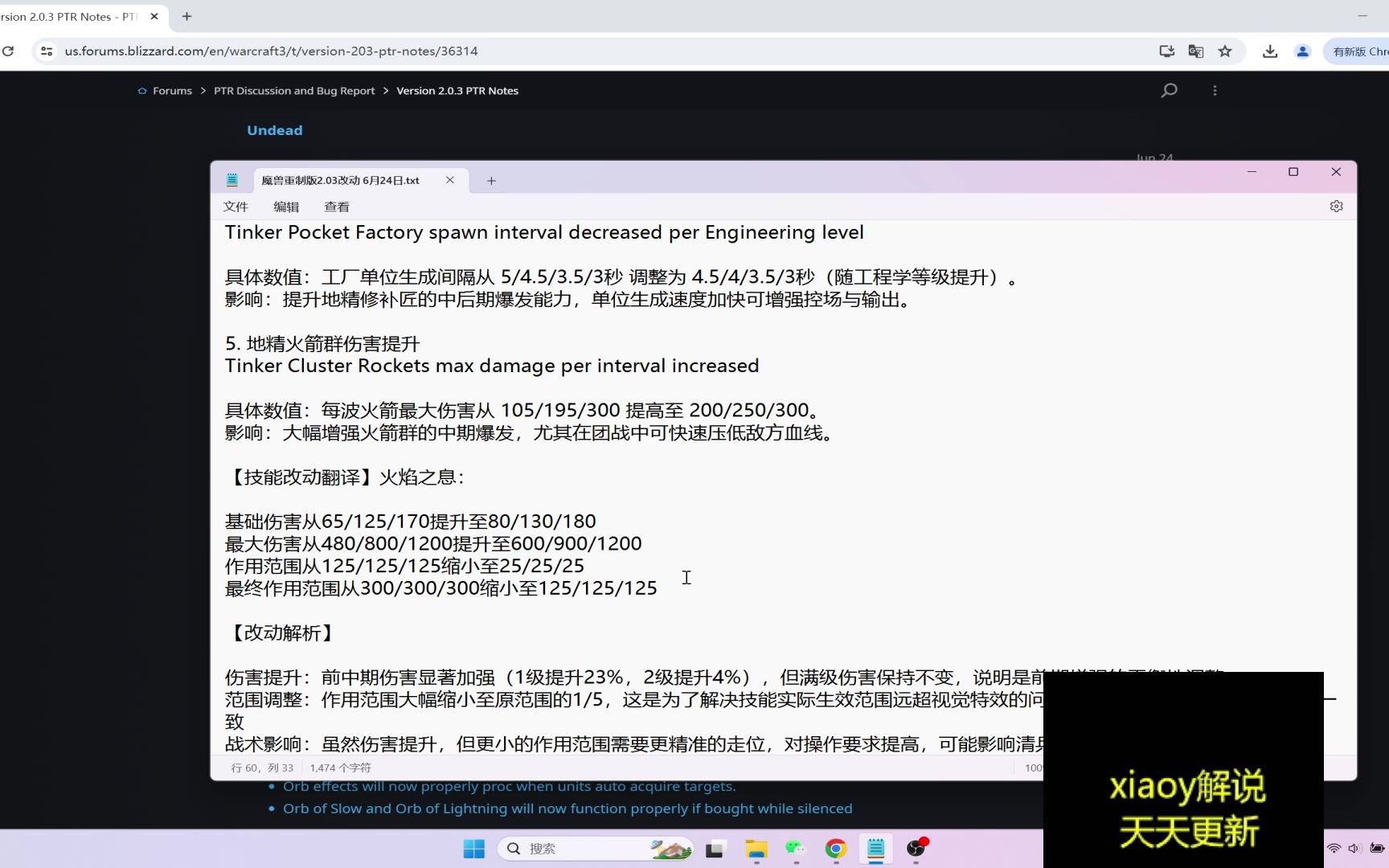Click the line 每波火箭最大伤害从 105/195/300
This screenshot has height=868, width=1389.
click(x=522, y=411)
